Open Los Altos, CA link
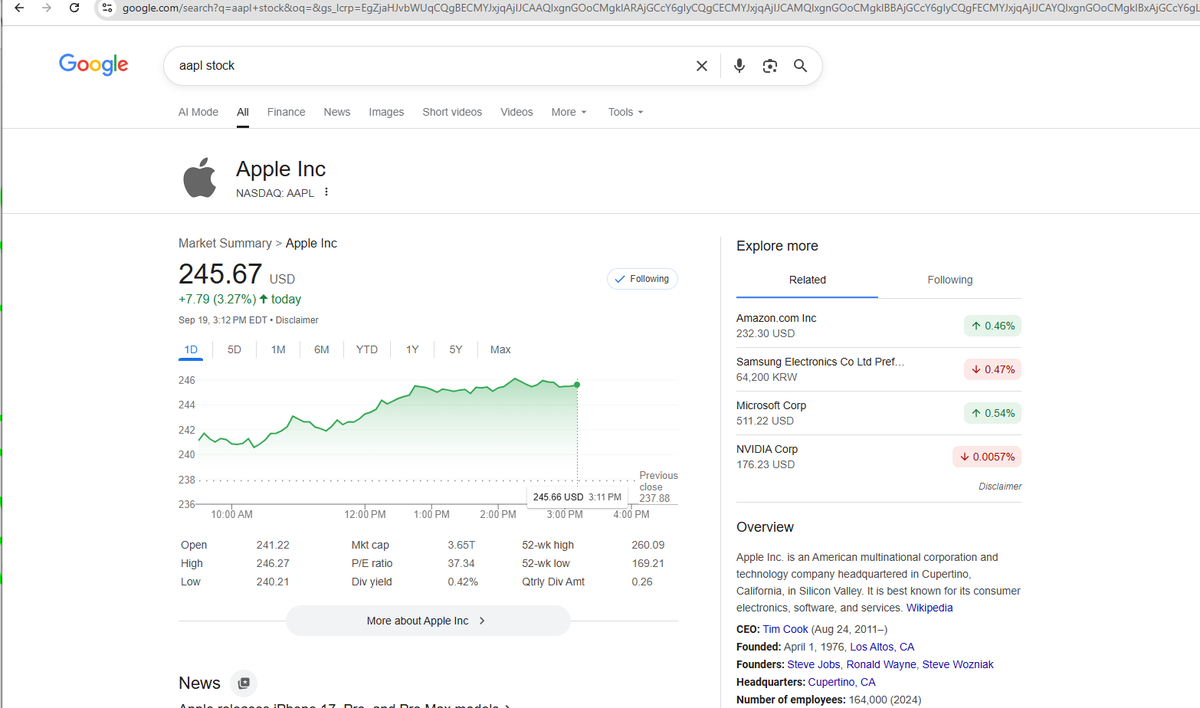1200x708 pixels. (882, 647)
